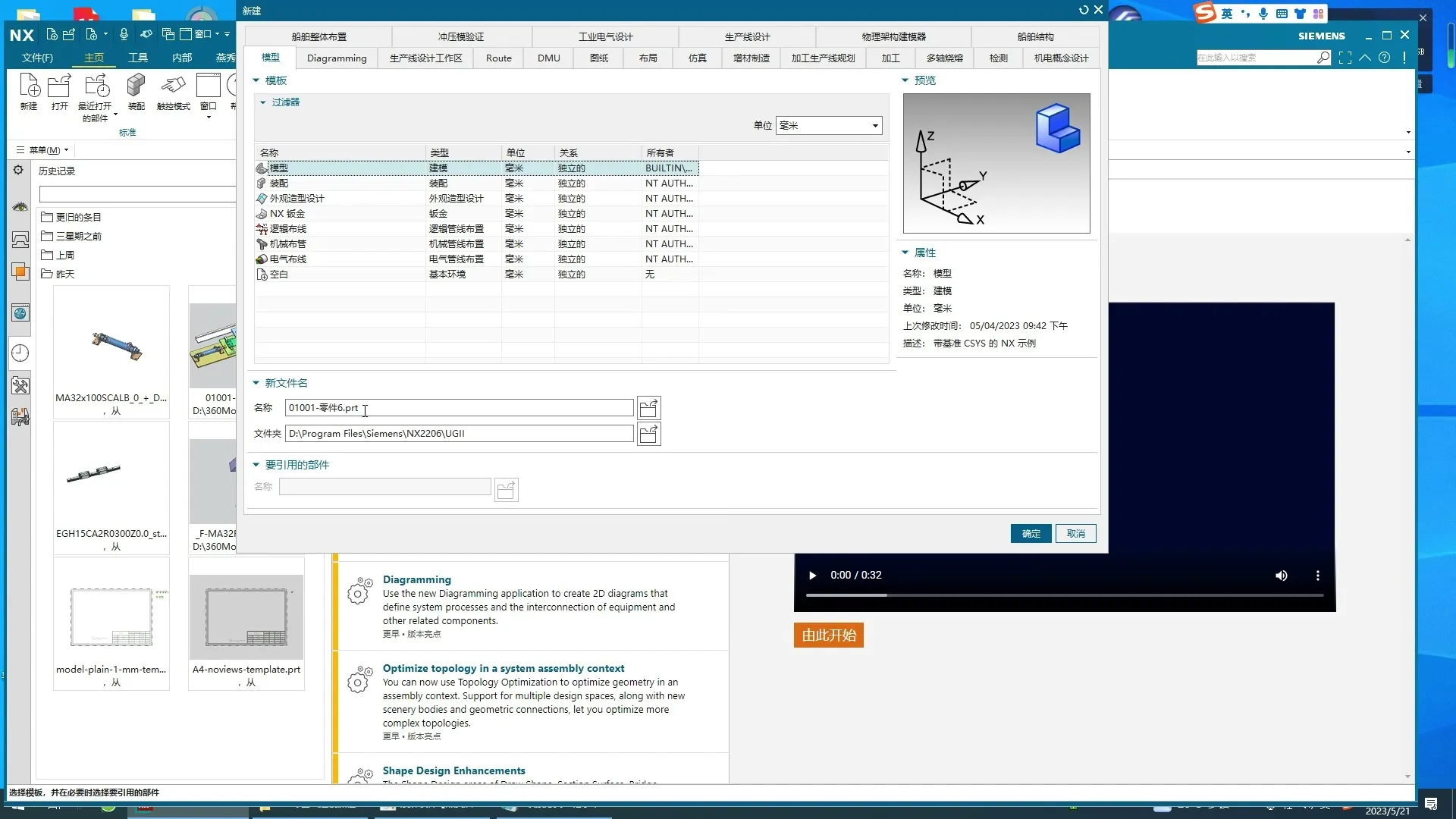1456x819 pixels.
Task: Click the reset icon in dialog title bar
Action: pyautogui.click(x=1084, y=10)
